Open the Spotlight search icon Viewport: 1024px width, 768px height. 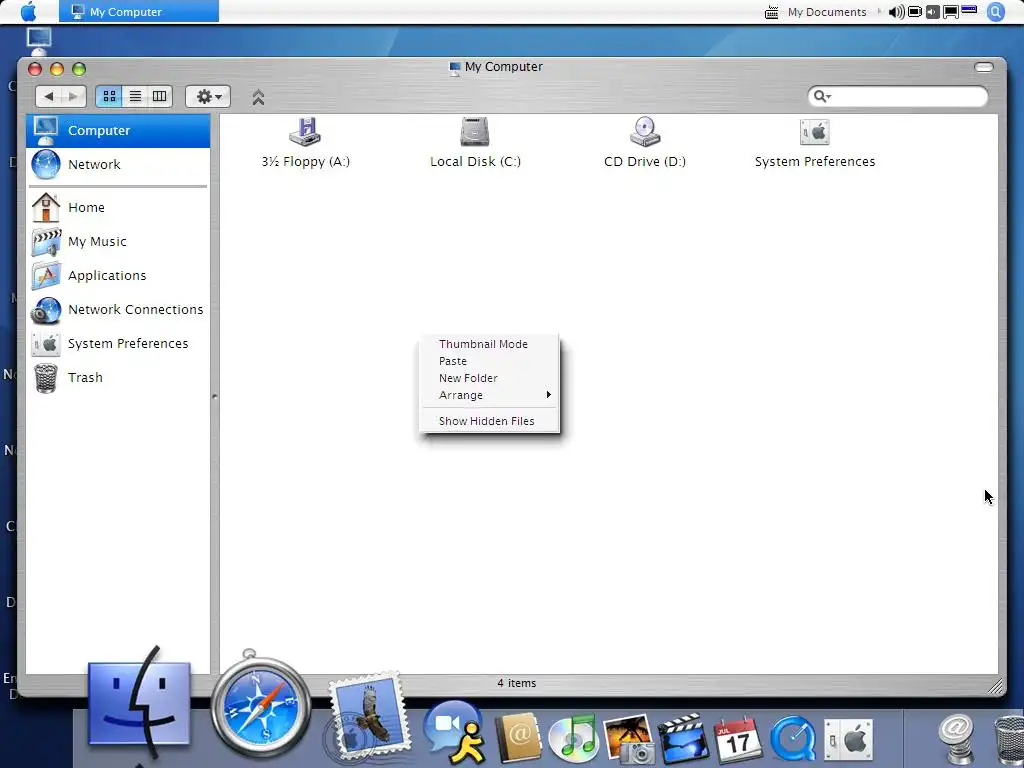click(x=996, y=12)
